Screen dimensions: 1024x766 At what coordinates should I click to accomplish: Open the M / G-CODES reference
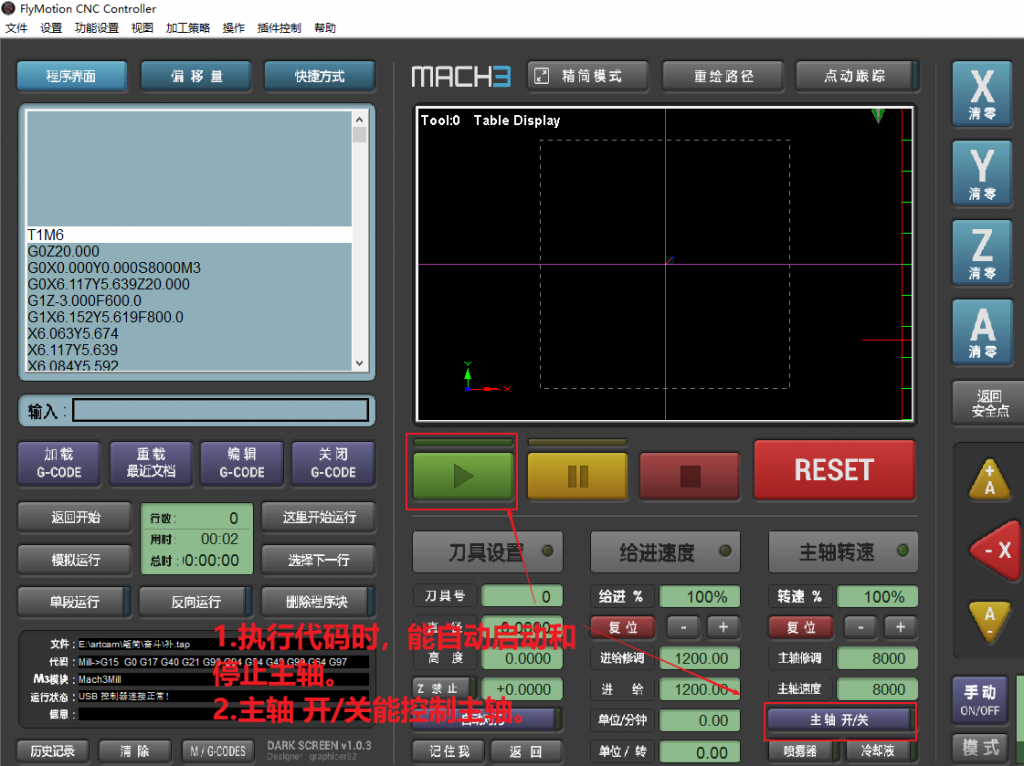tap(218, 751)
